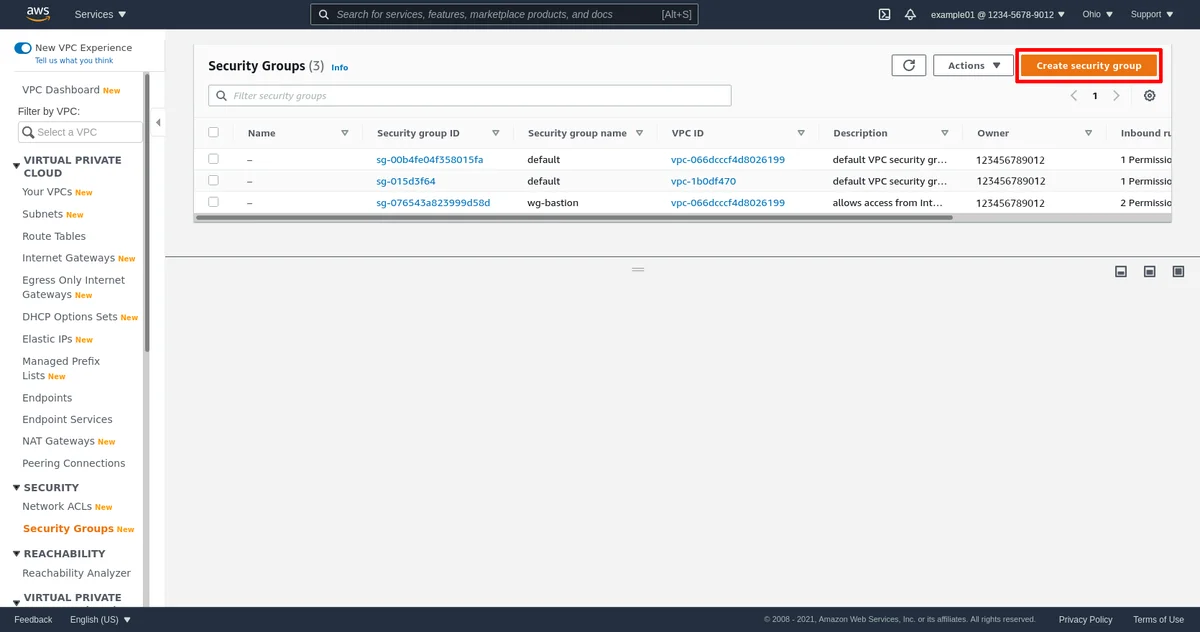1200x632 pixels.
Task: Navigate to Route Tables in sidebar
Action: pos(54,236)
